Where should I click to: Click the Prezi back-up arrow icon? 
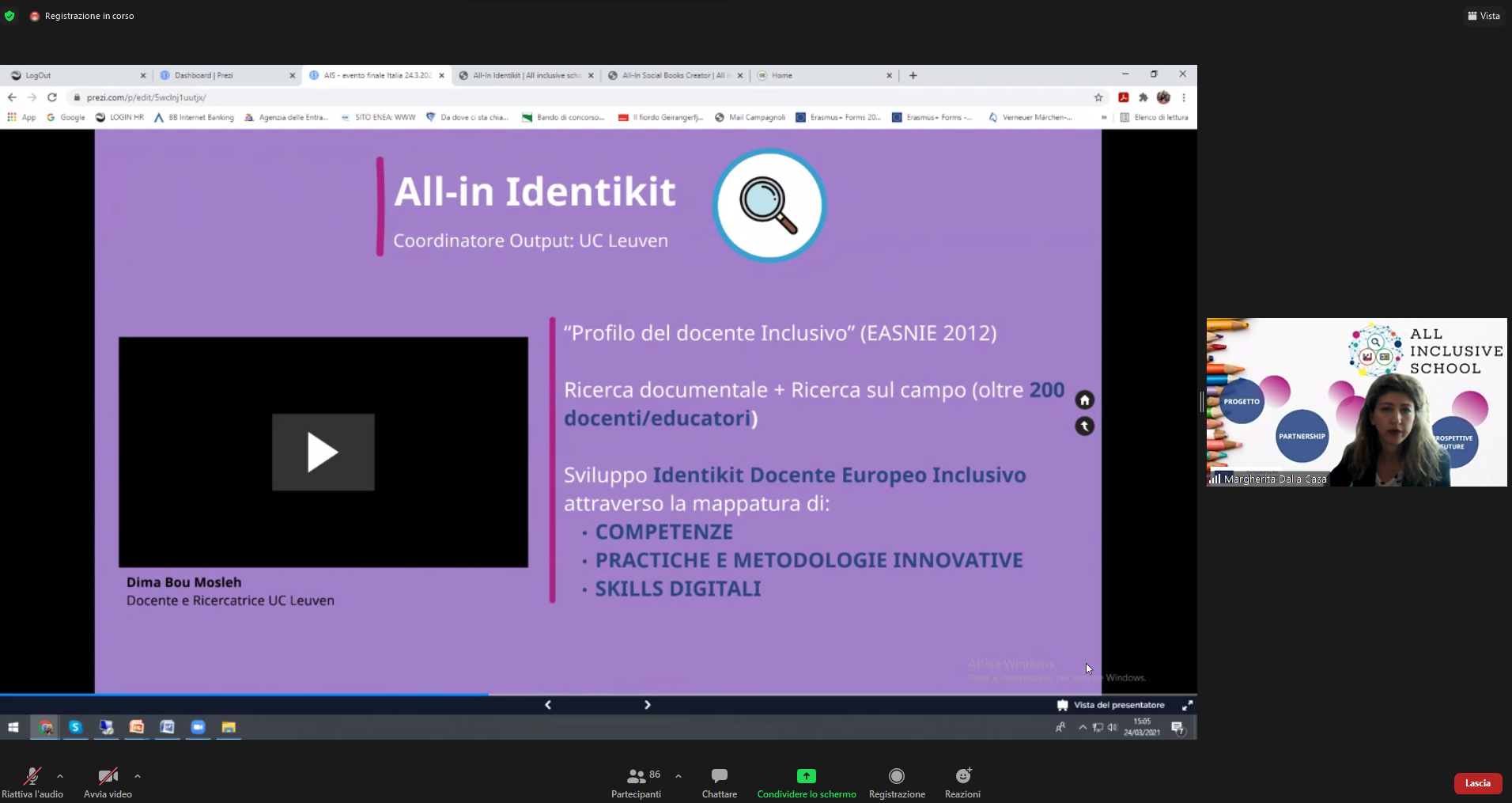click(x=1084, y=426)
